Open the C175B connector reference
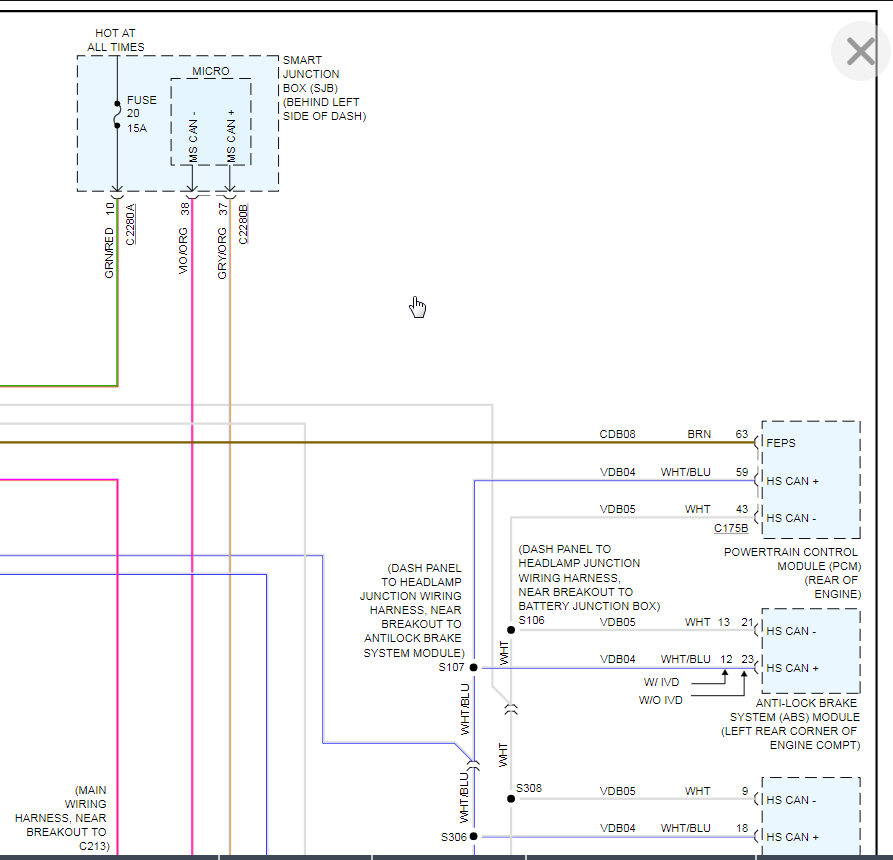 click(x=730, y=528)
